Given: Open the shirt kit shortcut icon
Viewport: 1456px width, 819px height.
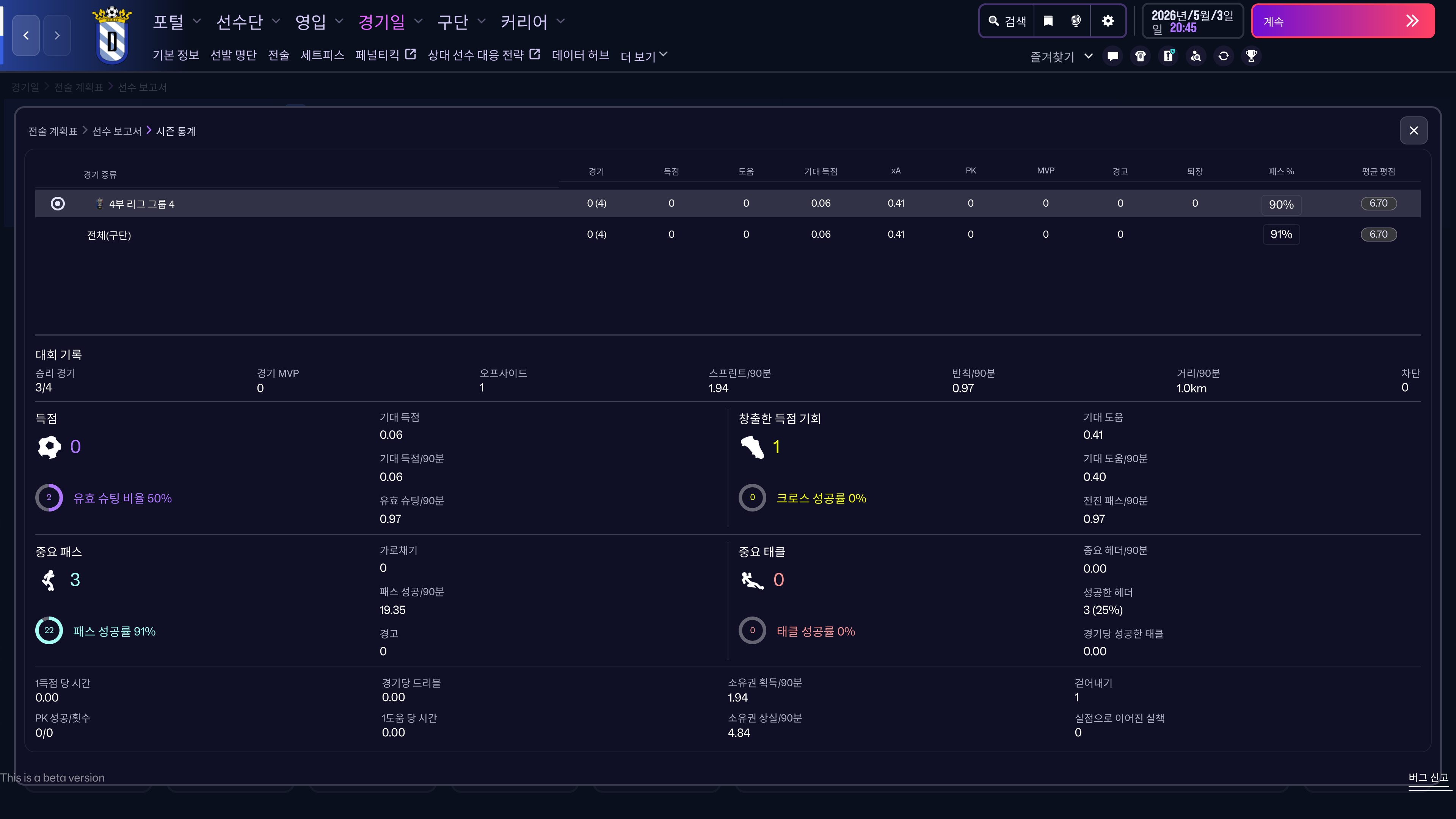Looking at the screenshot, I should coord(1141,56).
